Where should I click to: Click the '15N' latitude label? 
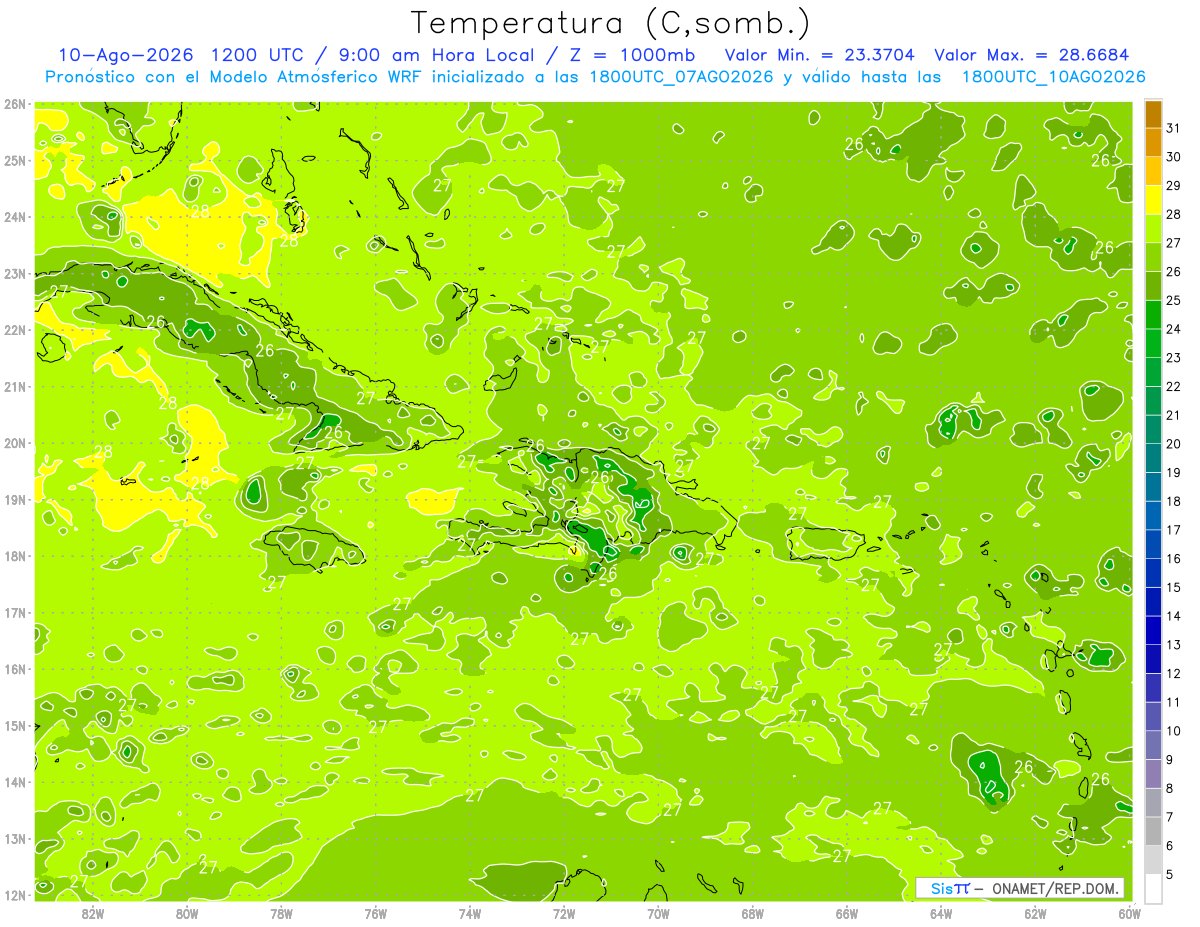click(14, 725)
